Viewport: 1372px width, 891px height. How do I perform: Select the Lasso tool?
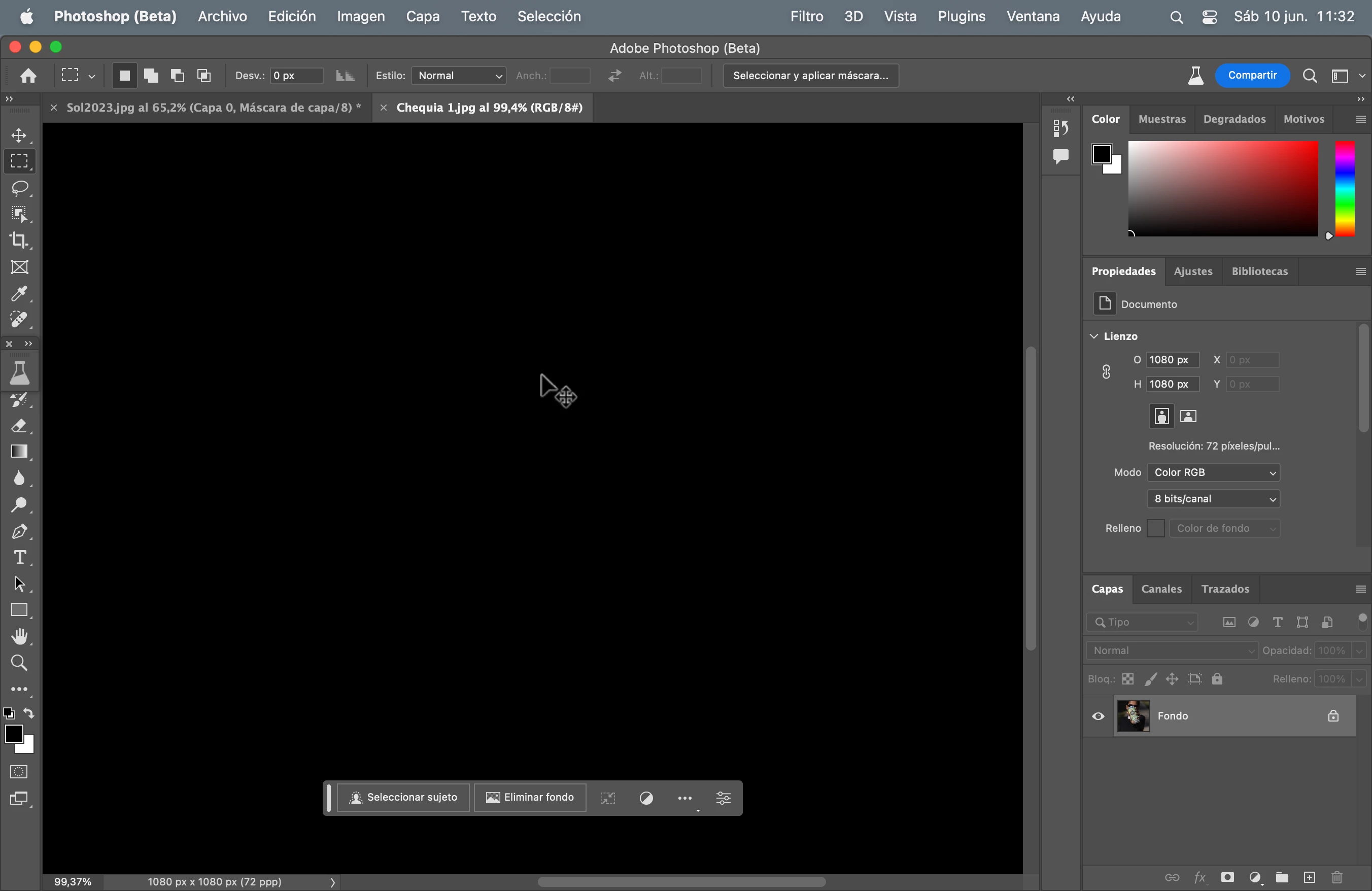tap(20, 188)
